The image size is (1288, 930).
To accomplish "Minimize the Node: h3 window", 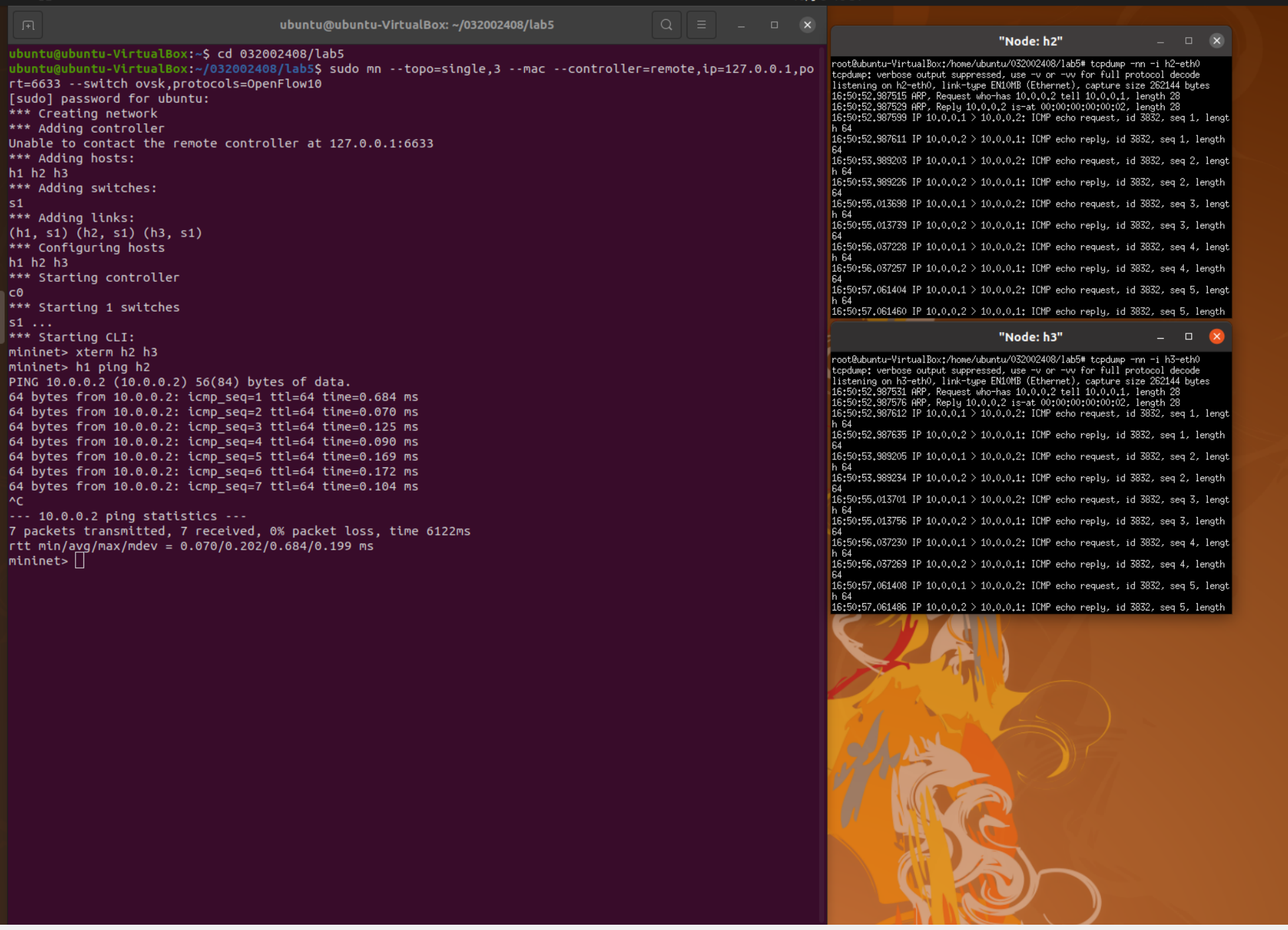I will [1160, 337].
